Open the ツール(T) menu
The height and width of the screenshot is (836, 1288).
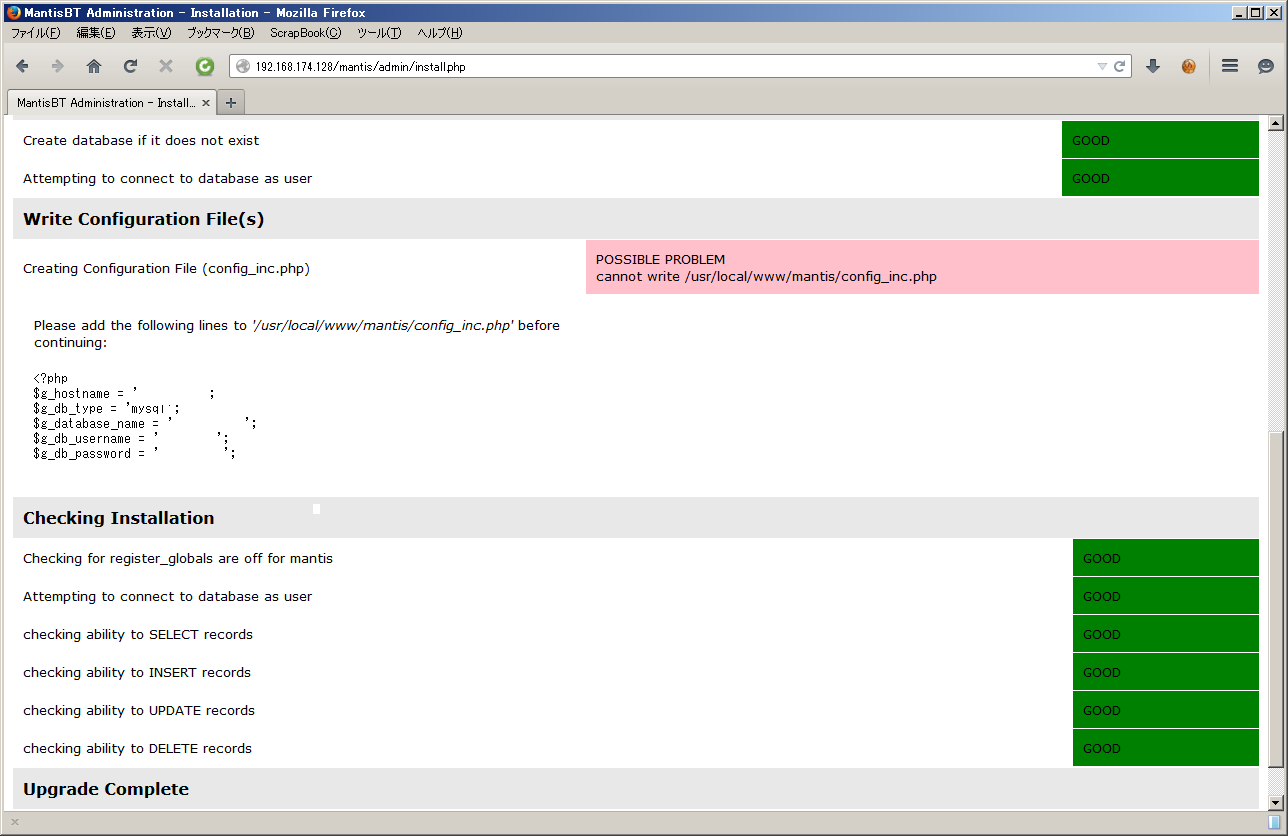pos(379,33)
